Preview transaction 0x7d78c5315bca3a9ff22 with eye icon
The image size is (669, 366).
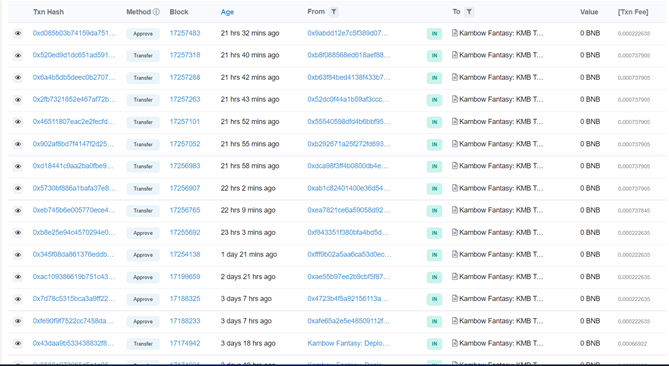[17, 299]
